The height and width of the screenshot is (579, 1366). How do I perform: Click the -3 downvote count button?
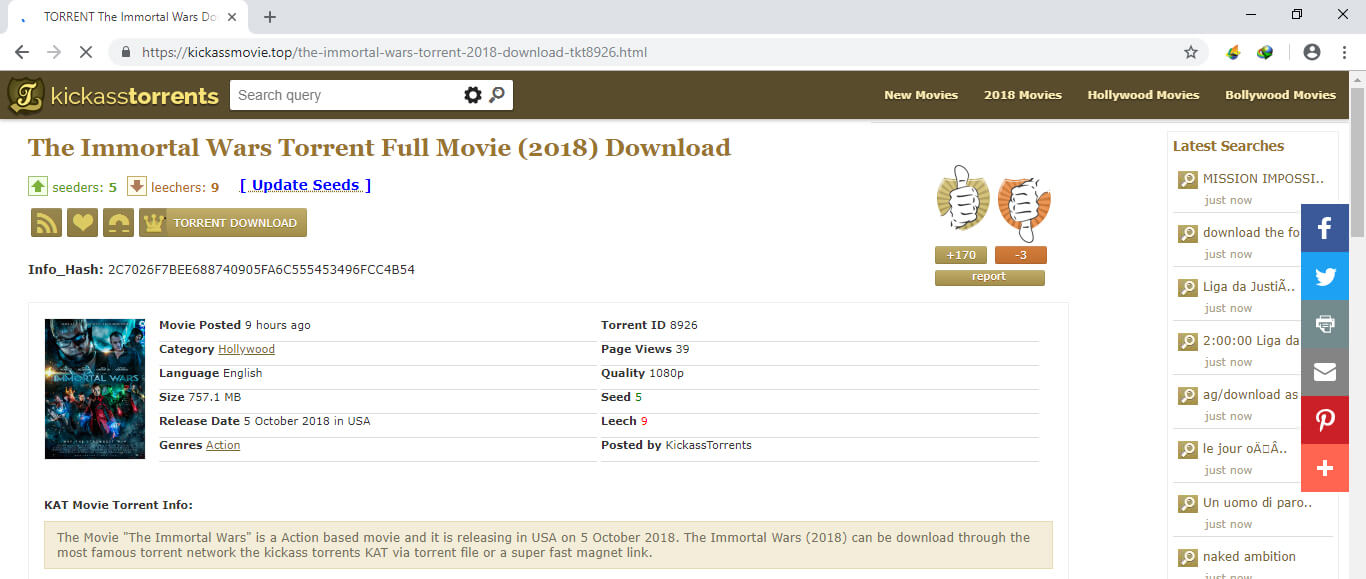coord(1021,255)
